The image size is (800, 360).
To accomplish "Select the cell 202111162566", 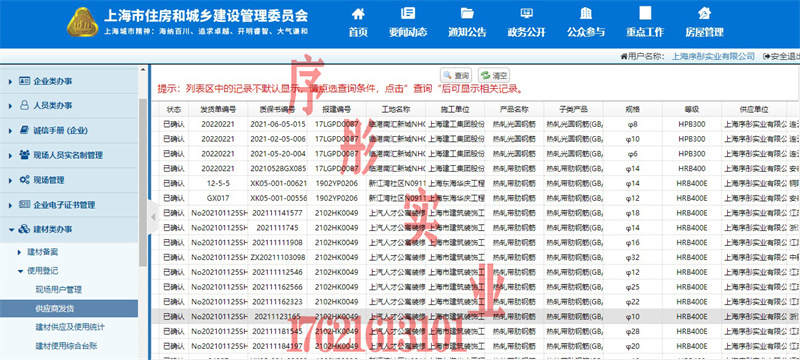I will [x=278, y=287].
